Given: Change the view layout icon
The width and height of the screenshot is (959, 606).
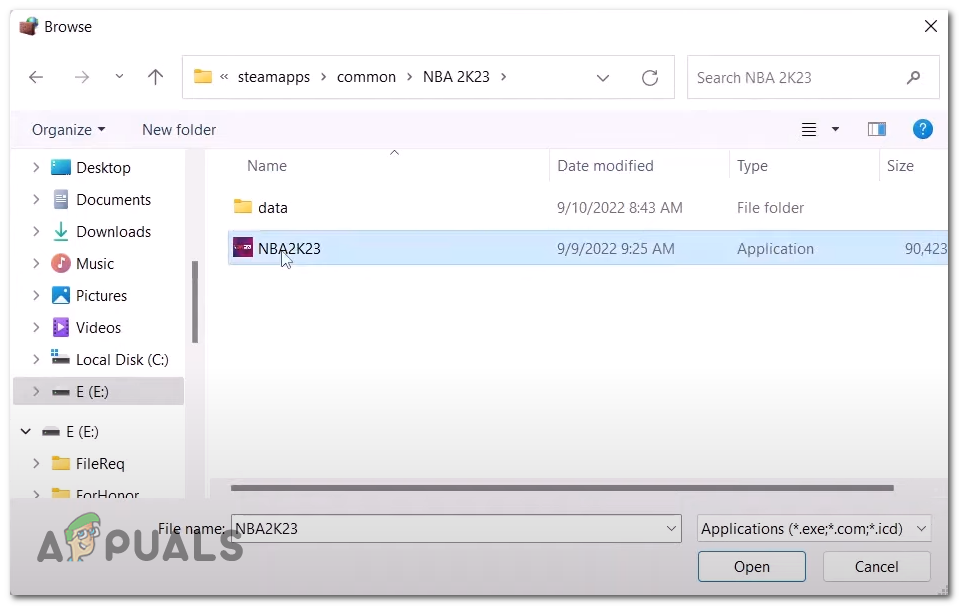Looking at the screenshot, I should coord(809,130).
